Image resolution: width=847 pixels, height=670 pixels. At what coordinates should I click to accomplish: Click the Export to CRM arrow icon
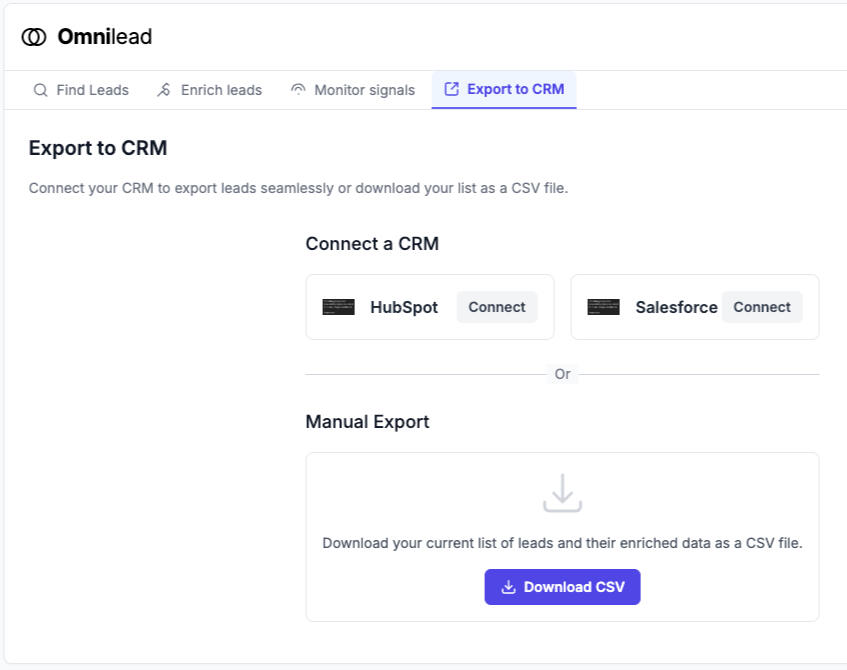pos(451,89)
